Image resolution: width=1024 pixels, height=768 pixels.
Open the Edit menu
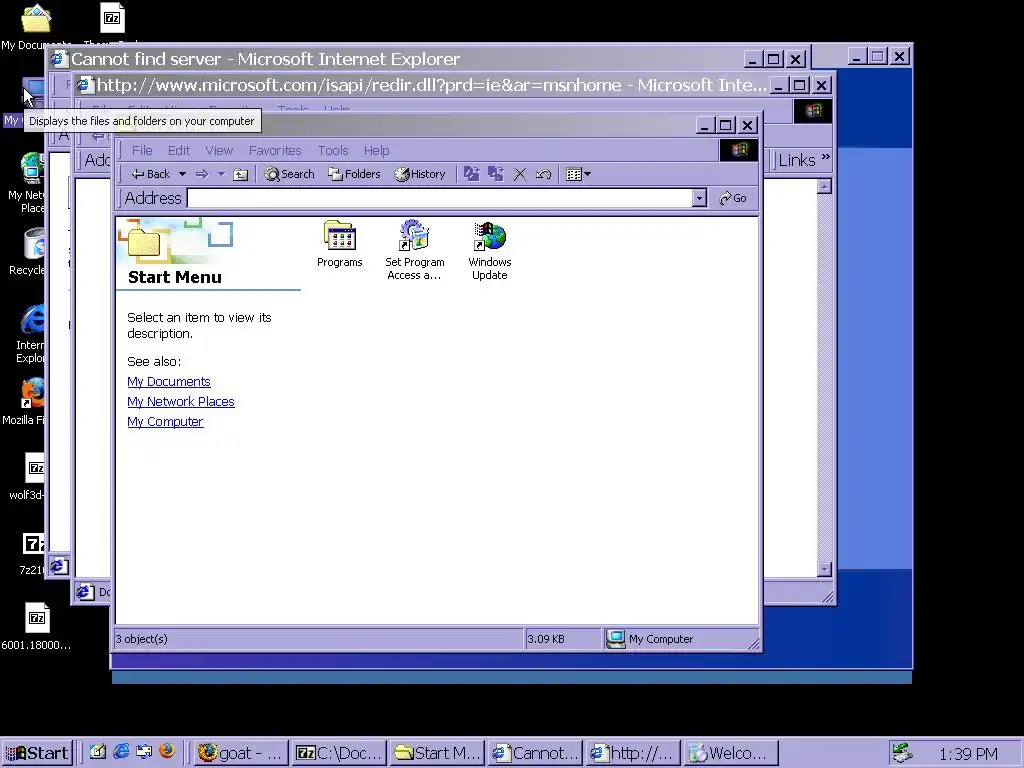tap(179, 150)
